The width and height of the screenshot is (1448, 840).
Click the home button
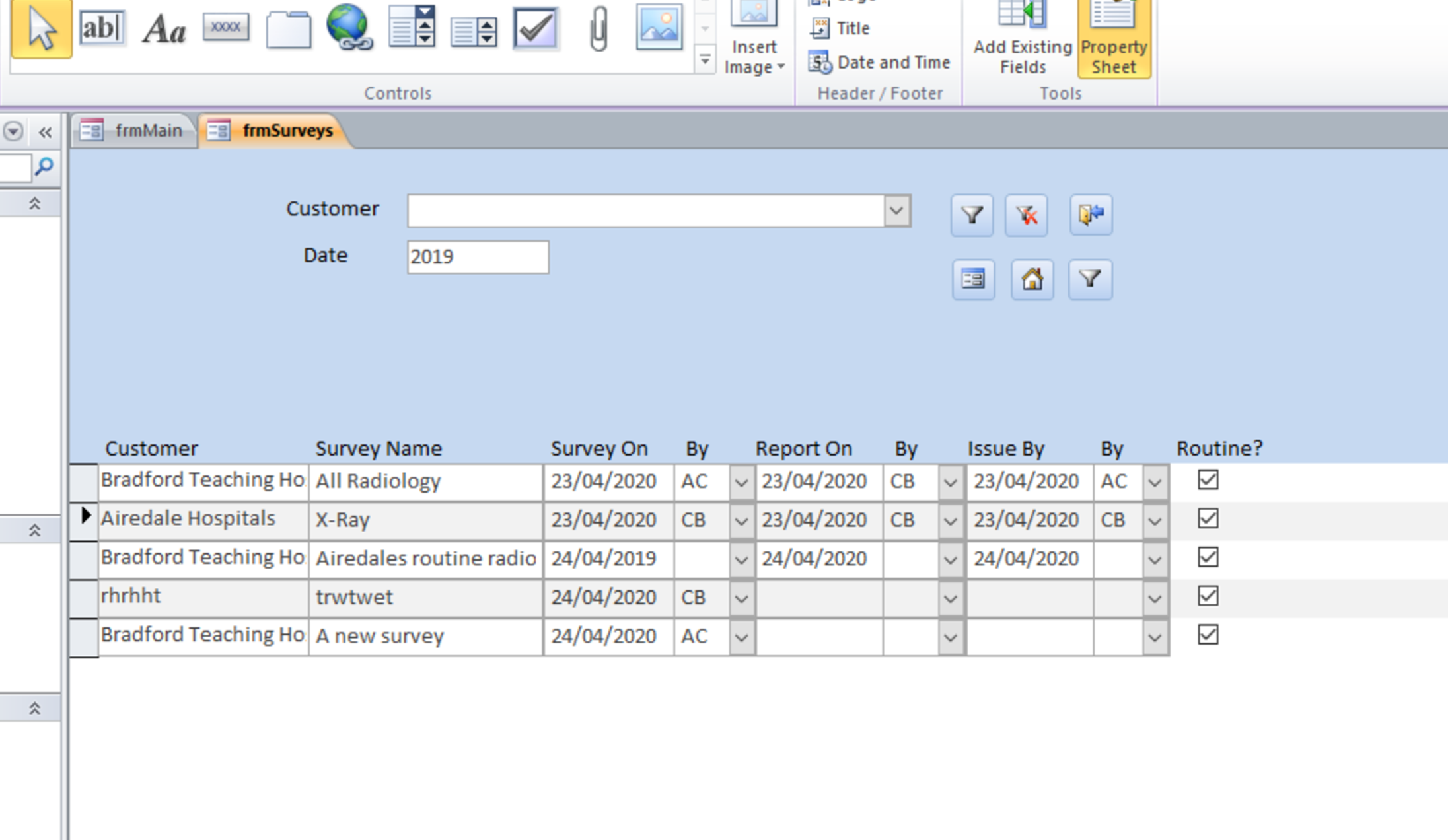(1032, 280)
